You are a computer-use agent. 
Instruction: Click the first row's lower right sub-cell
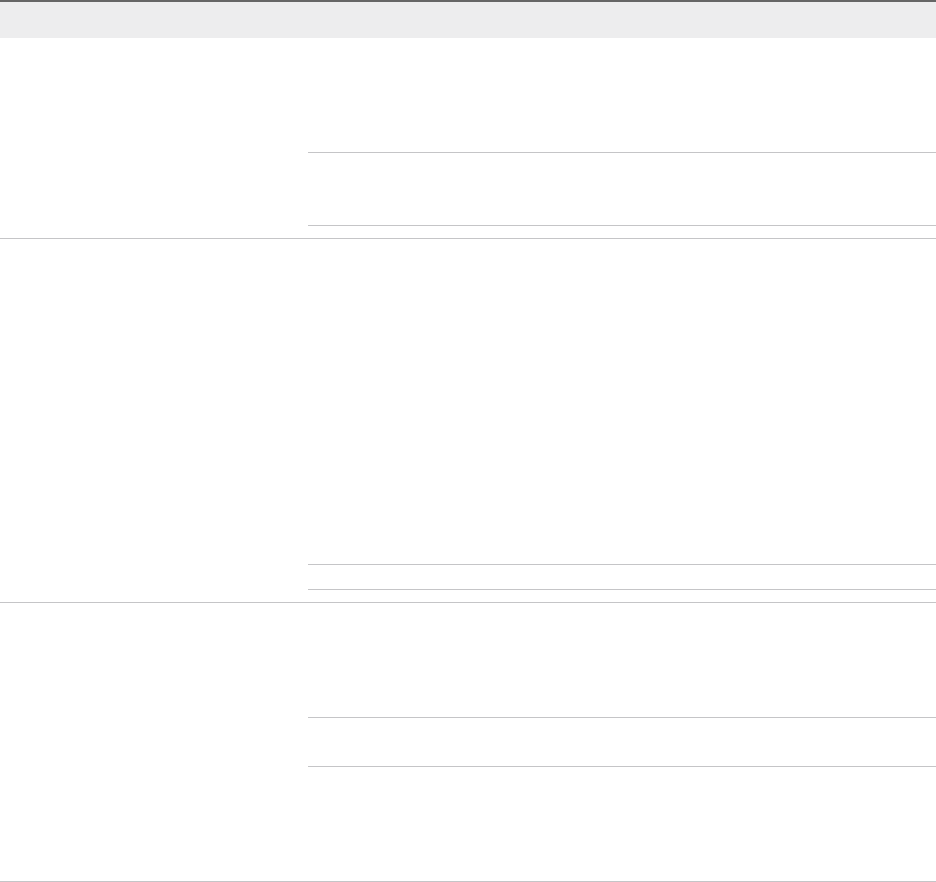(x=620, y=189)
